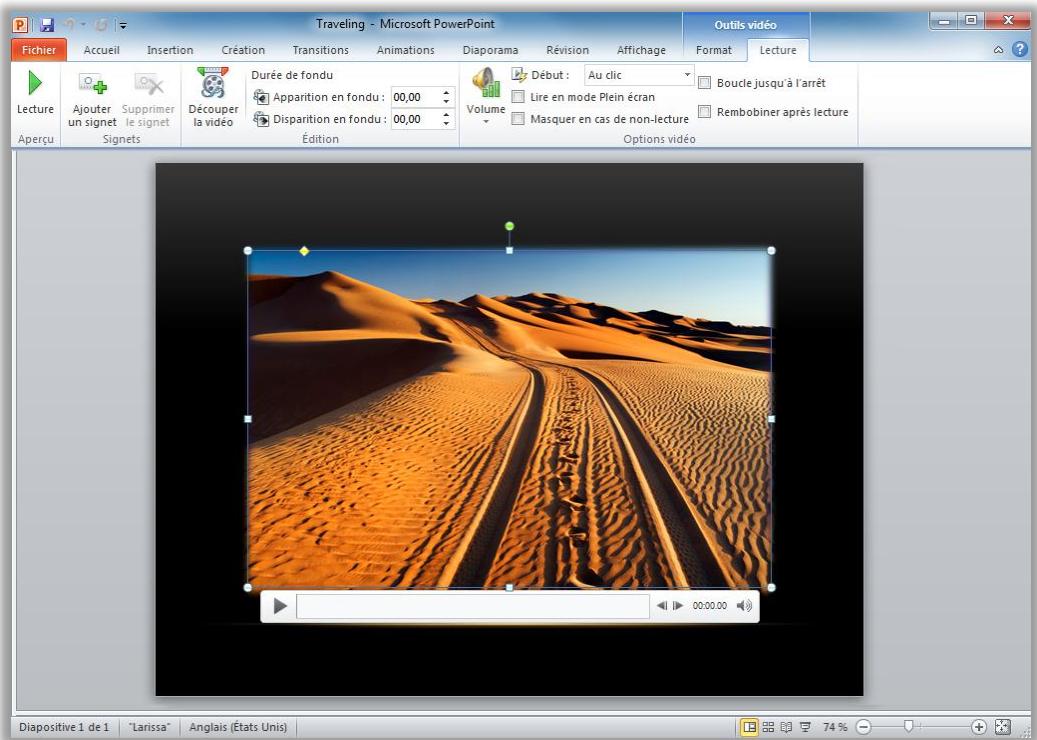The width and height of the screenshot is (1037, 740).
Task: Click the Disparition en fondu input field
Action: 415,119
